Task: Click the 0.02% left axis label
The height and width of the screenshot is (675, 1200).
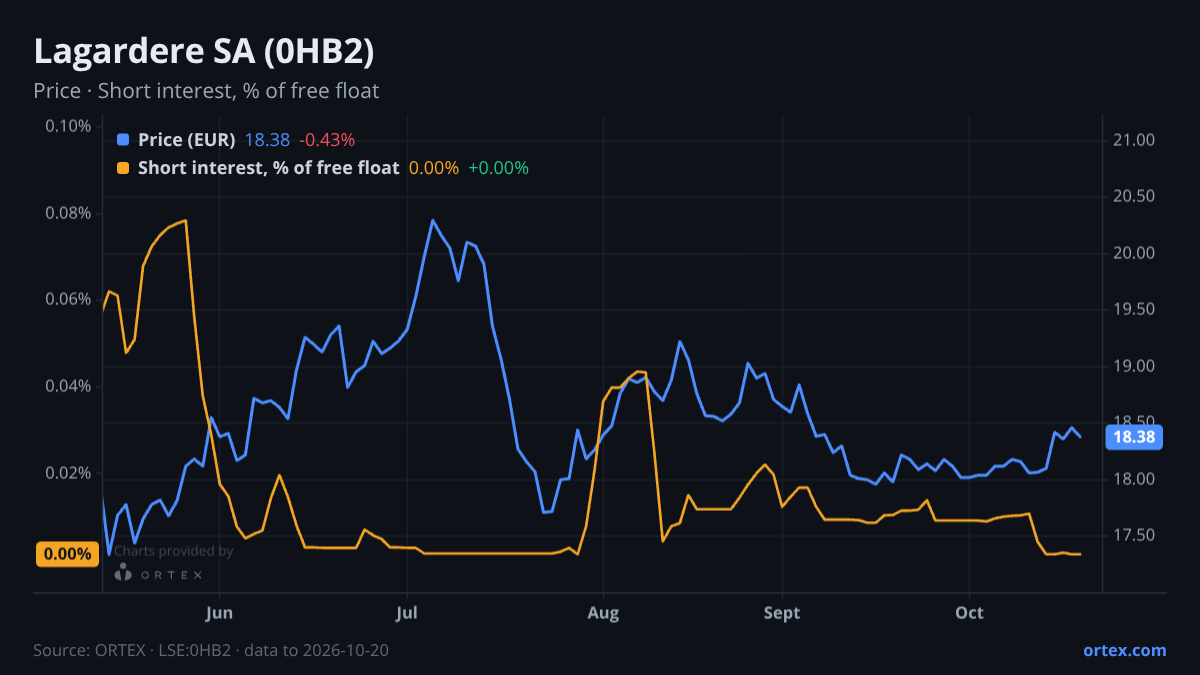Action: (x=68, y=472)
